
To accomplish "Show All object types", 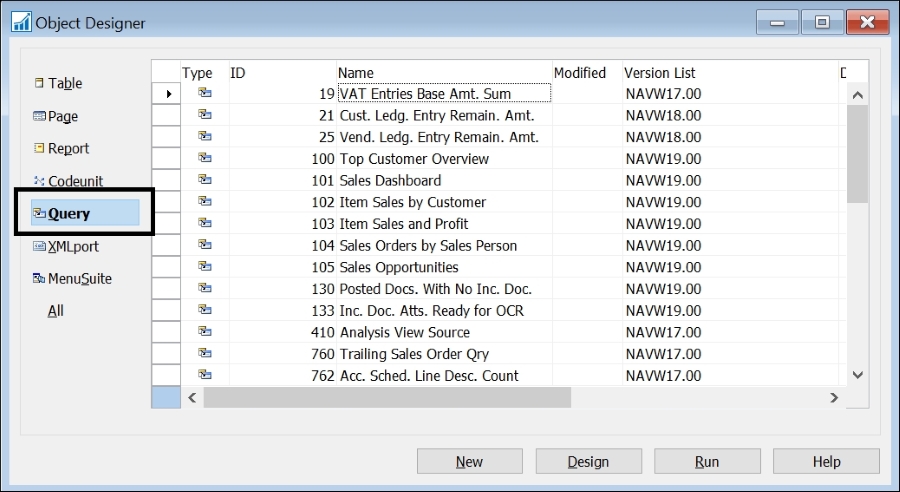I will (56, 311).
